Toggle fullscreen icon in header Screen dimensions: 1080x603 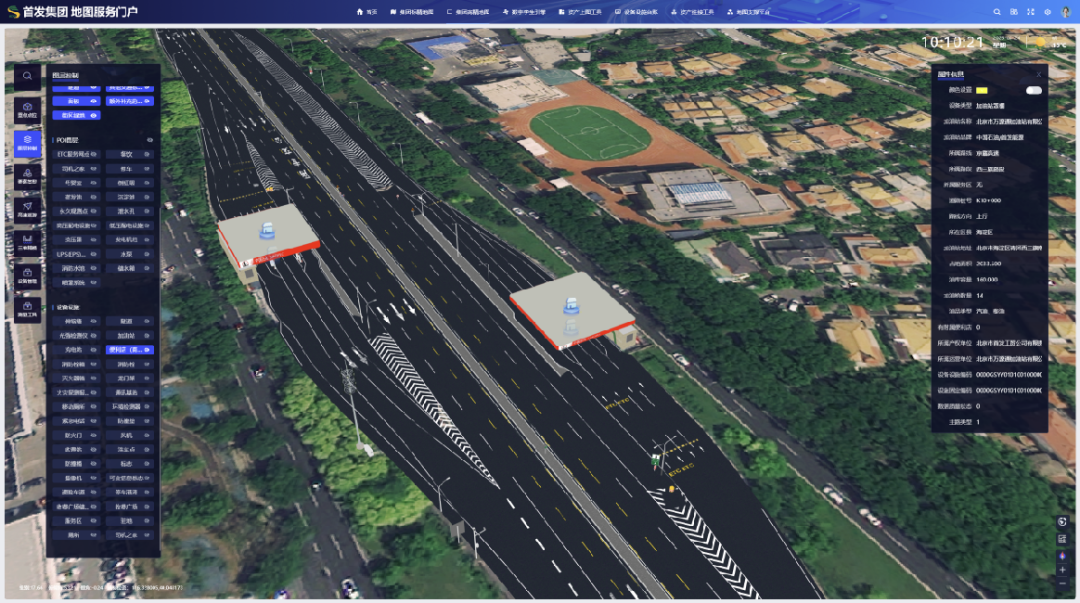[x=1030, y=12]
